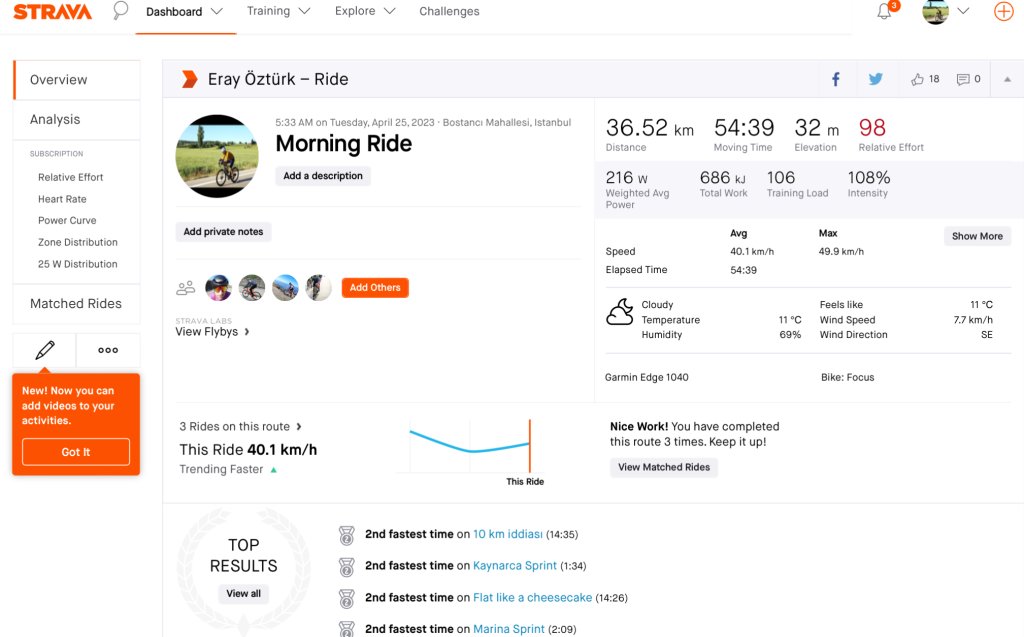Click the search magnifier icon
This screenshot has width=1024, height=637.
(120, 11)
